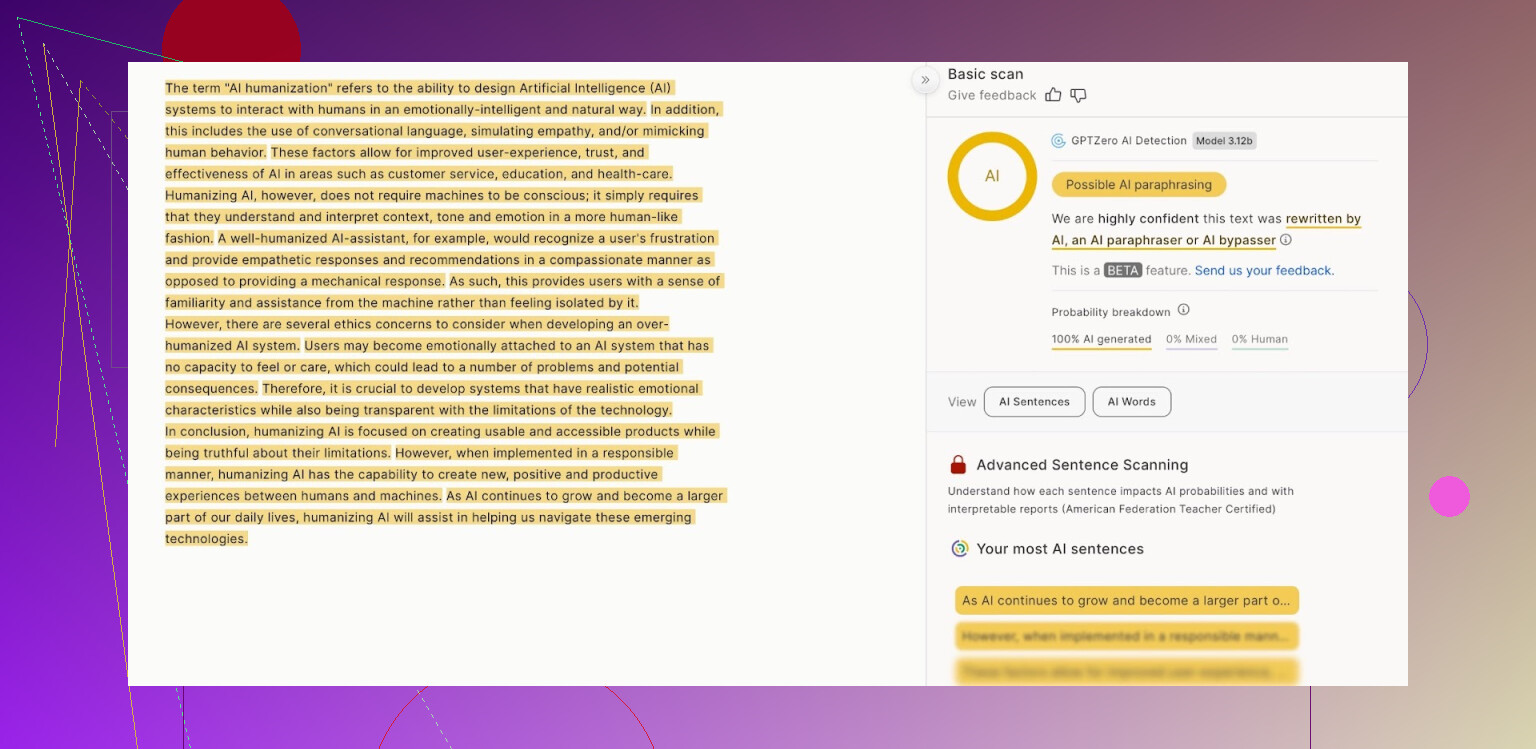Switch view to AI Words
The width and height of the screenshot is (1536, 749).
(x=1131, y=402)
